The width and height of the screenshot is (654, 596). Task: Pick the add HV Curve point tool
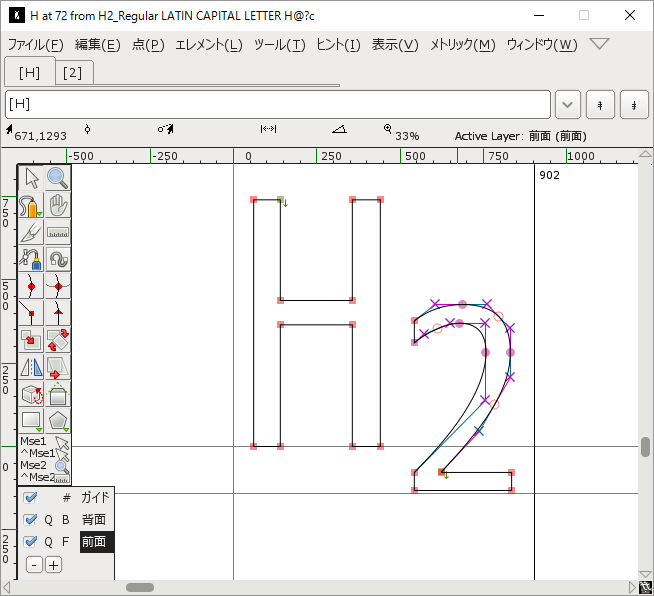coord(58,287)
